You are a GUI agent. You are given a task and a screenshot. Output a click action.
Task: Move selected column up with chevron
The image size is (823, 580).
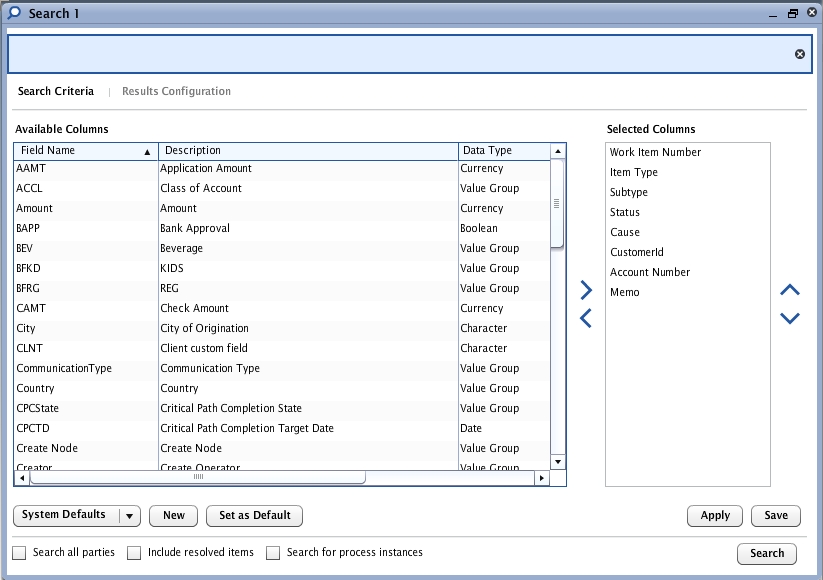[789, 290]
